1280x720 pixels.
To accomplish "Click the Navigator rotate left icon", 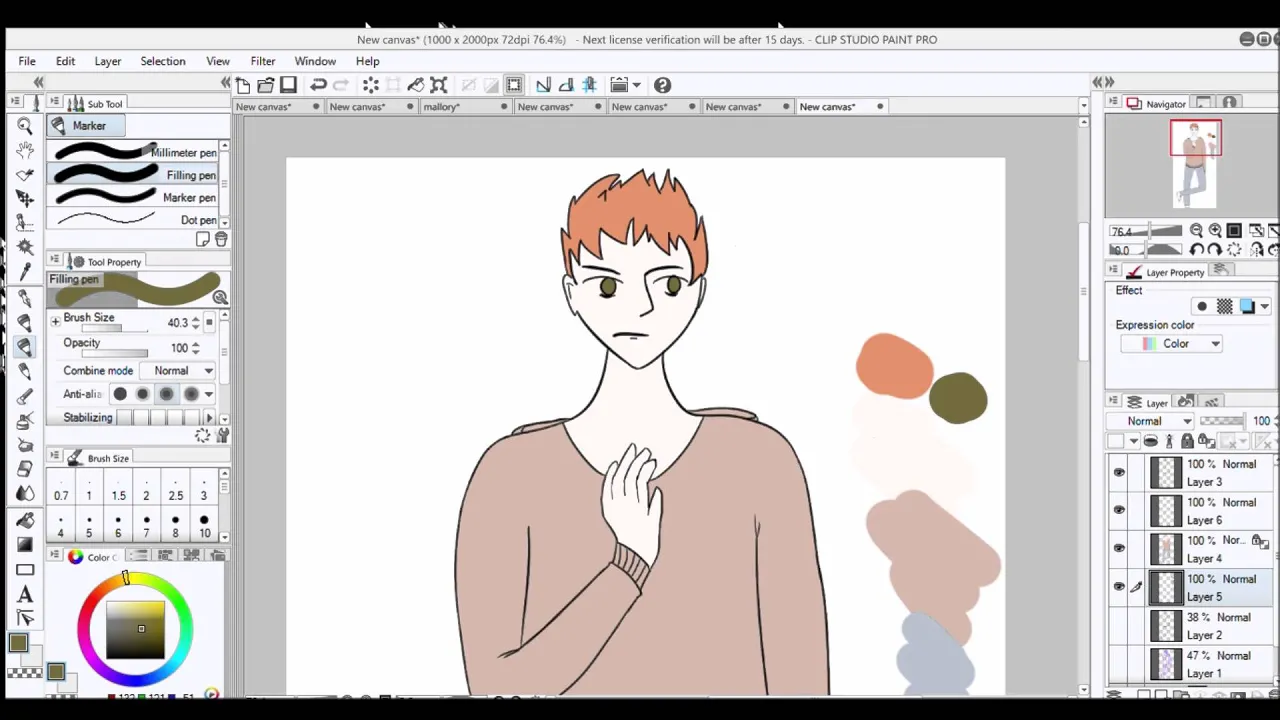I will pos(1196,250).
